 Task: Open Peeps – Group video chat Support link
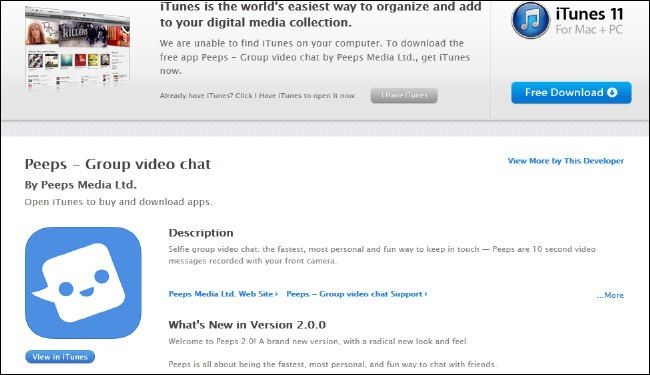click(x=357, y=294)
